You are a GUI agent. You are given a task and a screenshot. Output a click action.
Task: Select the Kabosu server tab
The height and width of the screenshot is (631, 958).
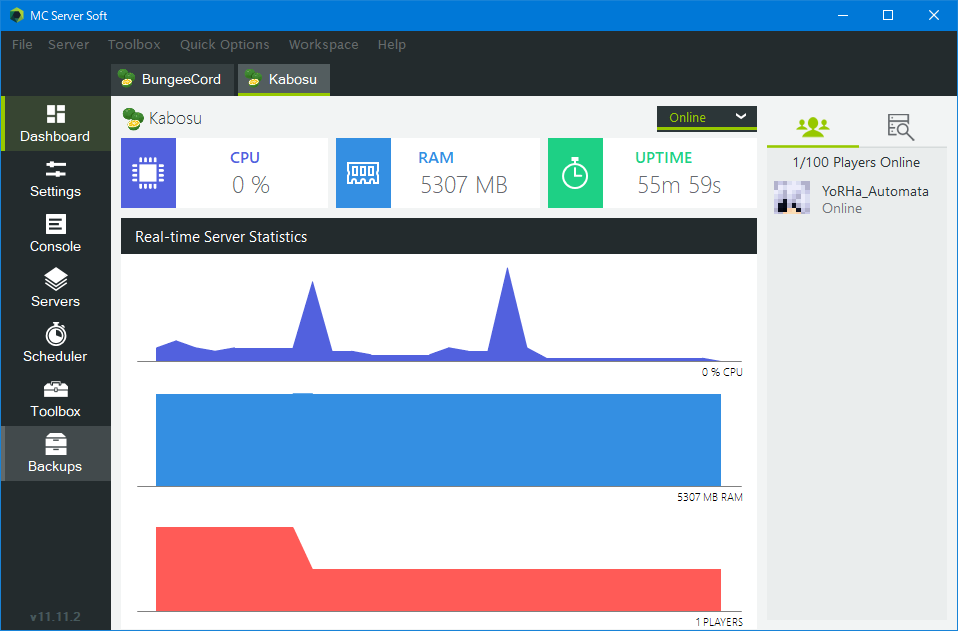[x=284, y=80]
